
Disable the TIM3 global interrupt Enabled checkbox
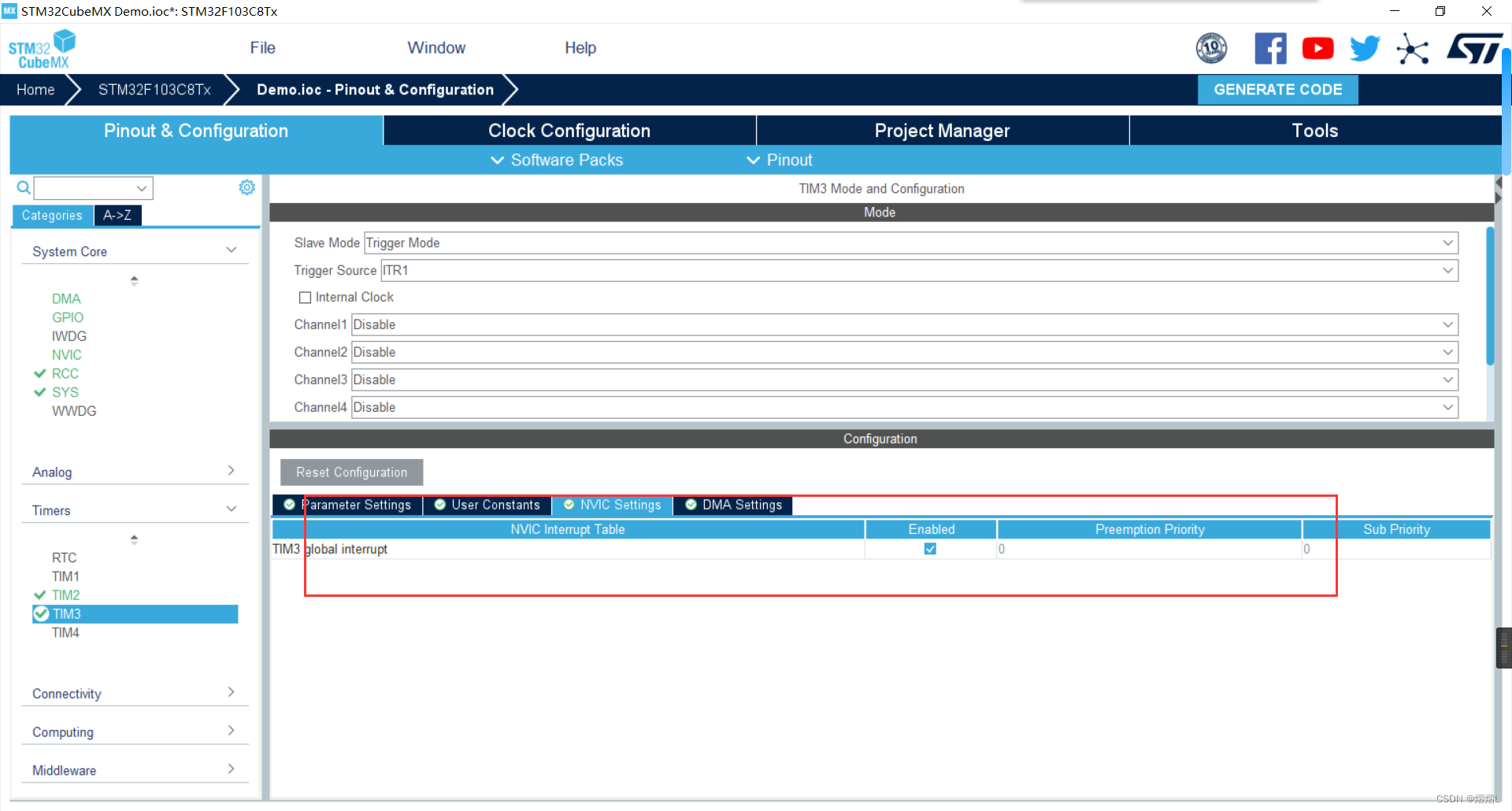pos(930,549)
